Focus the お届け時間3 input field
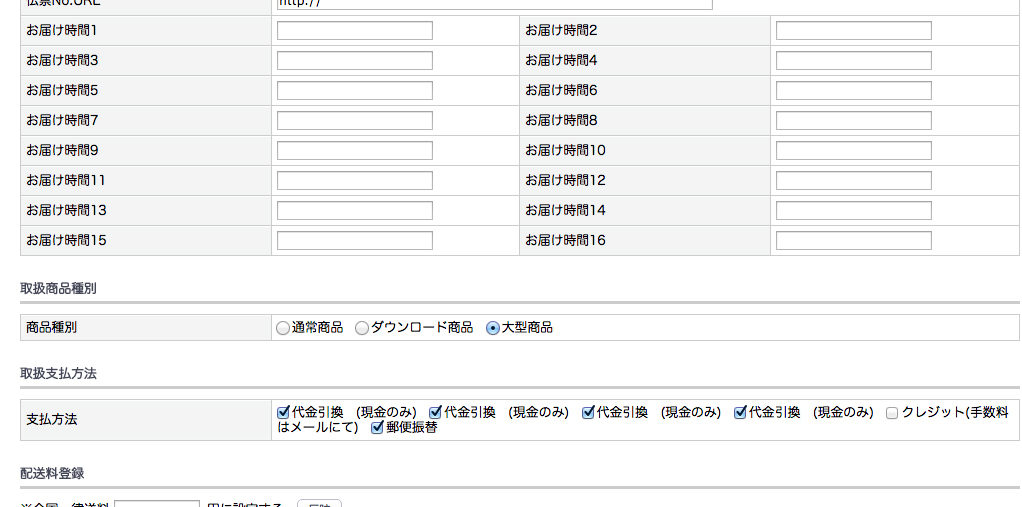Viewport: 1022px width, 507px height. click(354, 61)
